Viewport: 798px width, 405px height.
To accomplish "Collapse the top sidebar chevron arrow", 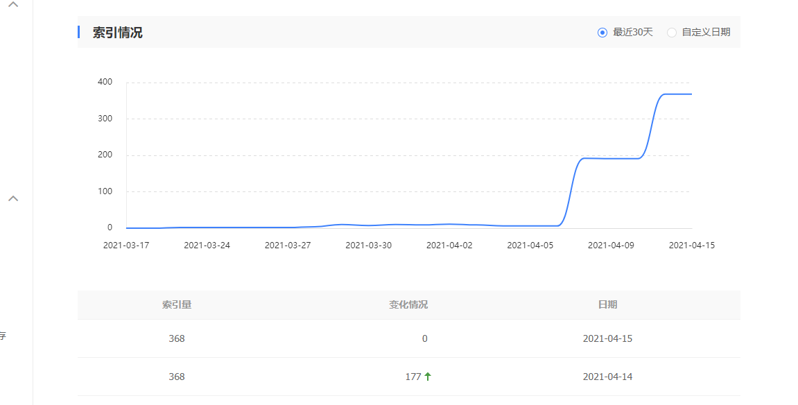I will coord(13,5).
